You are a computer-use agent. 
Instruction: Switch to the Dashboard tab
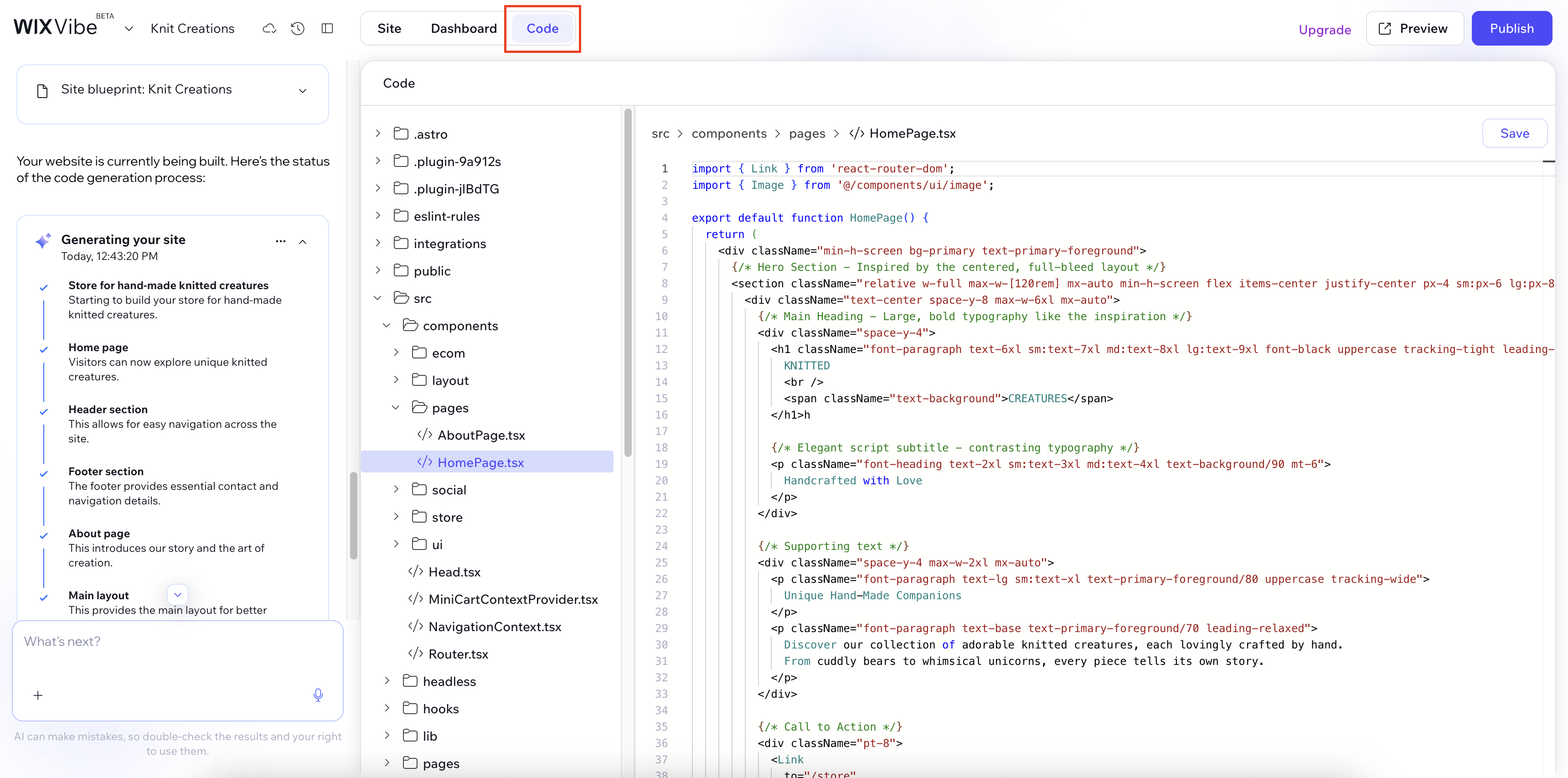pos(463,28)
